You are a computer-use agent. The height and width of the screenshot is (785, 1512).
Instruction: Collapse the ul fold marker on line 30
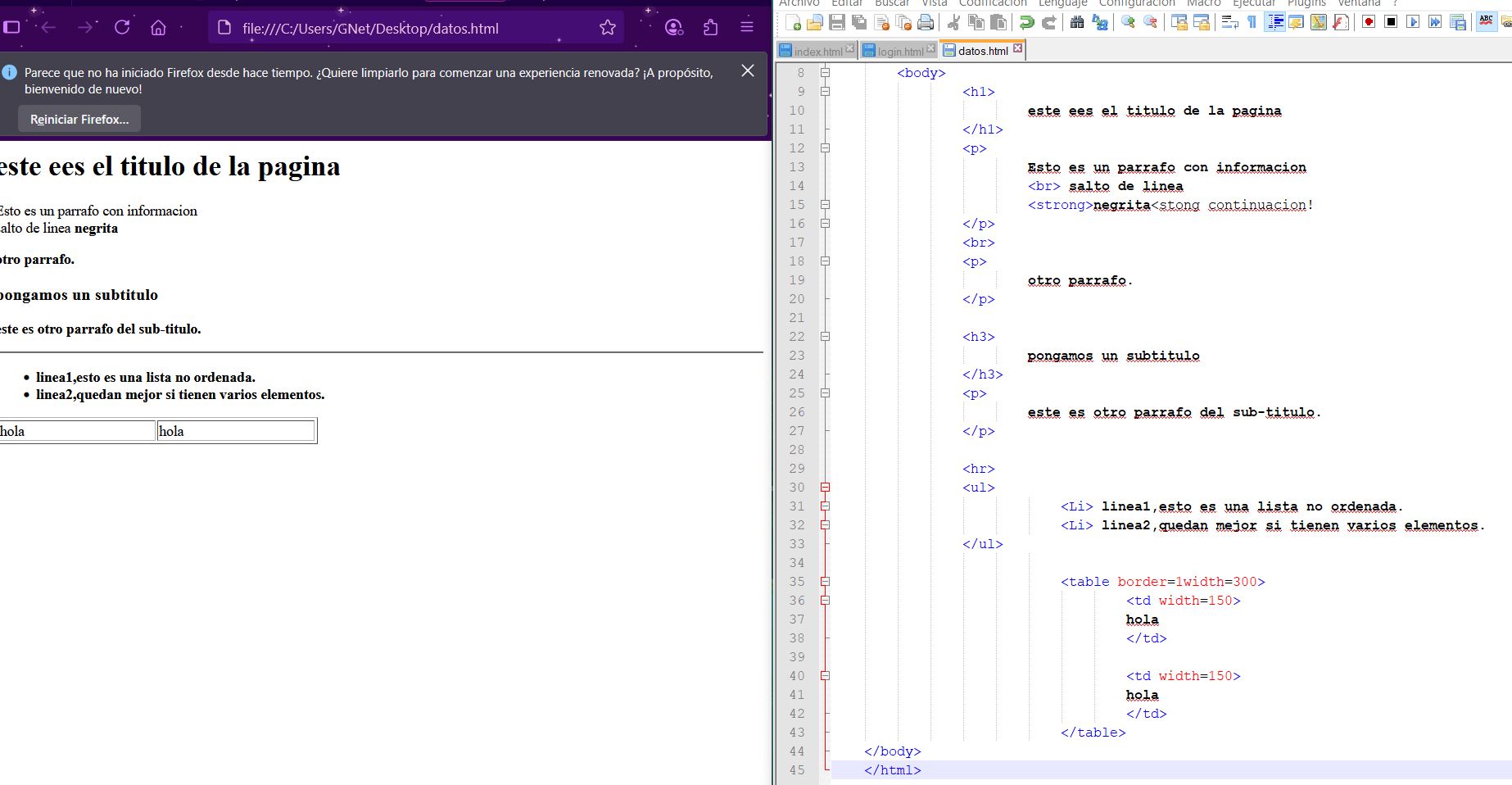pyautogui.click(x=825, y=488)
